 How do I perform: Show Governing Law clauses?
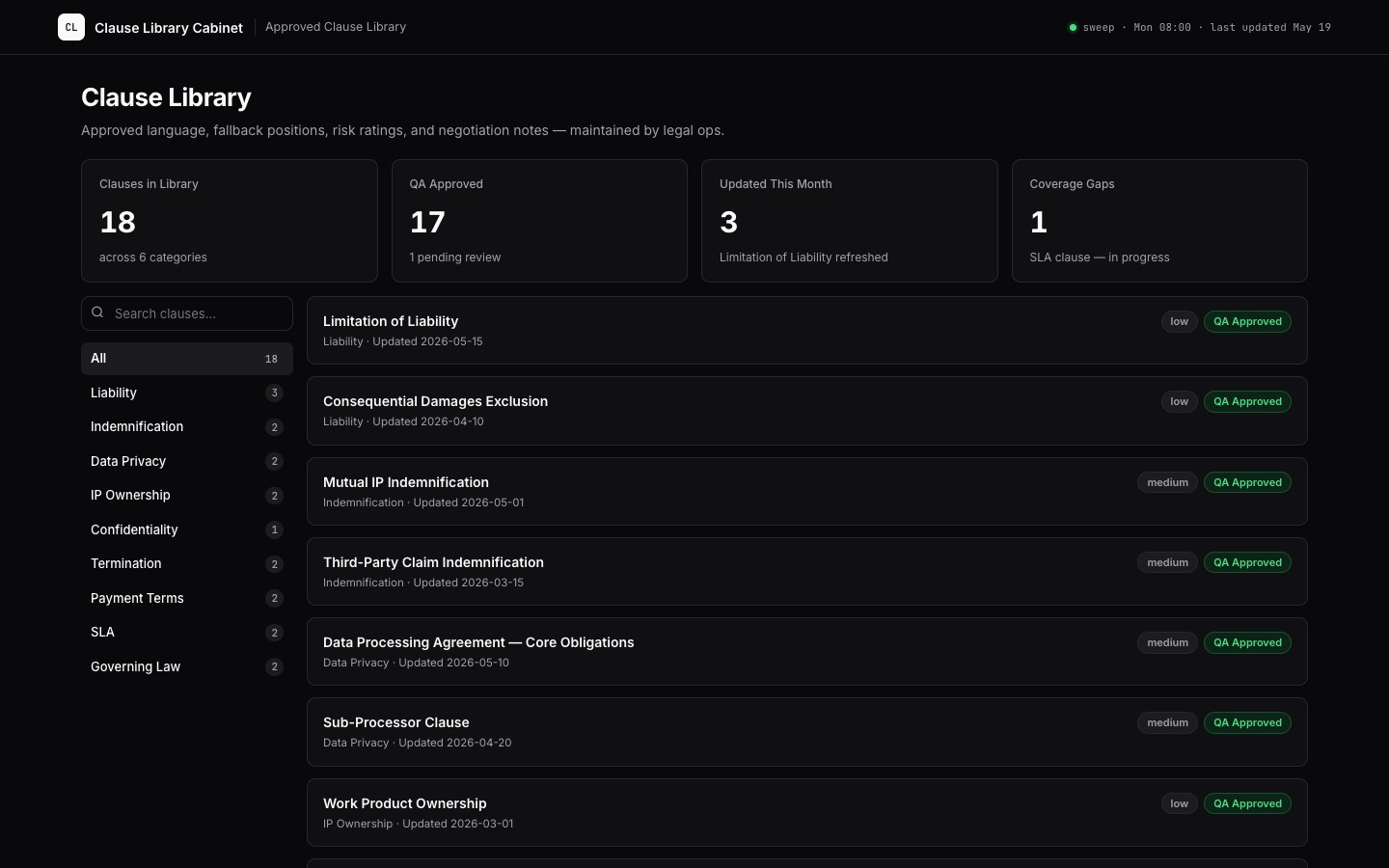[x=187, y=666]
